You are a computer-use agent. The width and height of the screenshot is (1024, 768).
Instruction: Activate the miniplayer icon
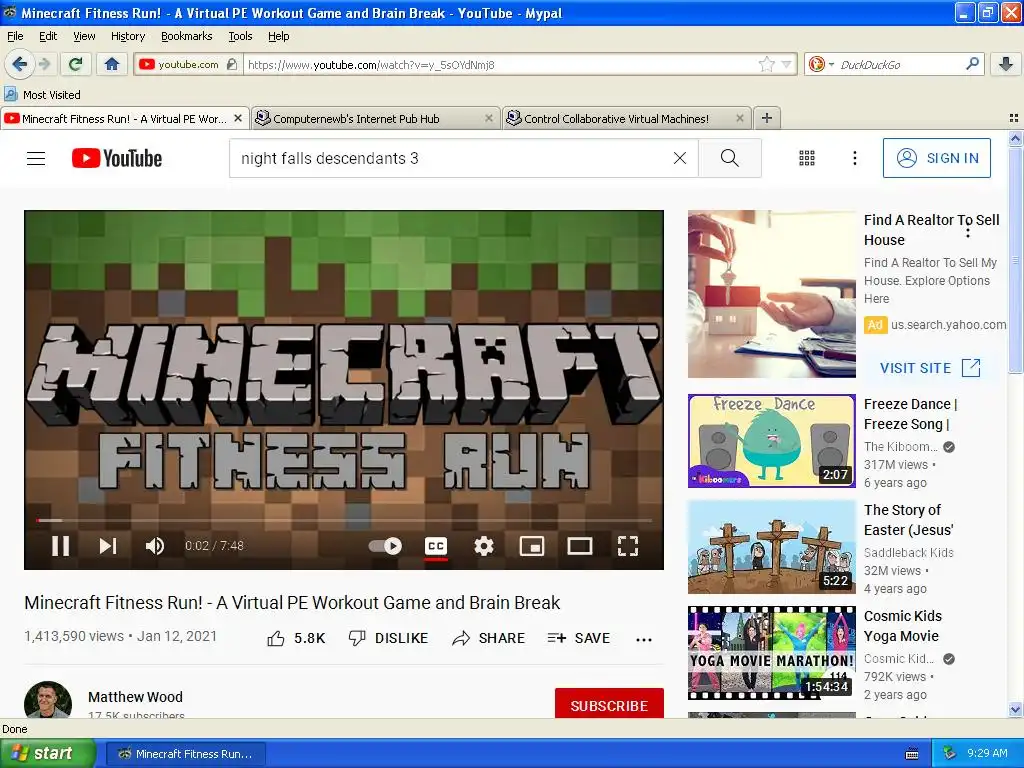tap(532, 546)
